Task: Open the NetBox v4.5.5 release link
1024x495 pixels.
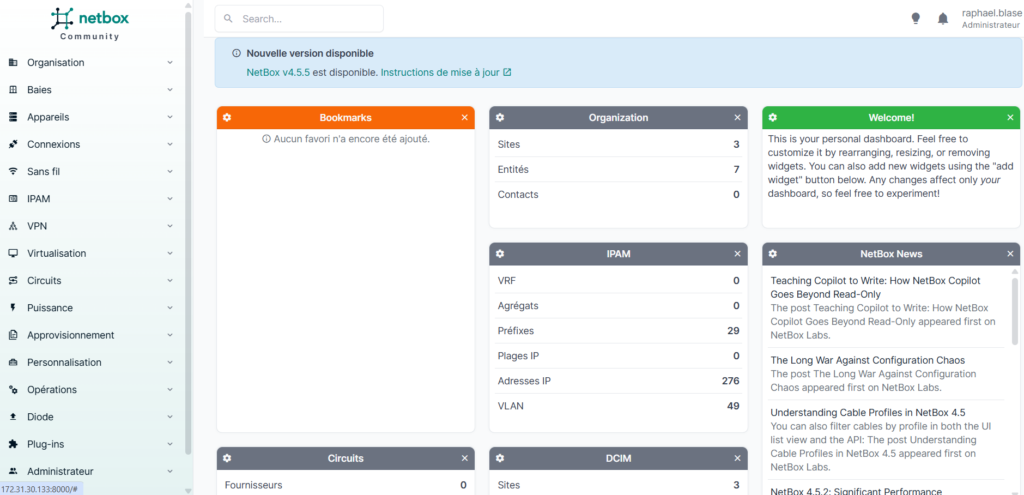Action: [278, 72]
